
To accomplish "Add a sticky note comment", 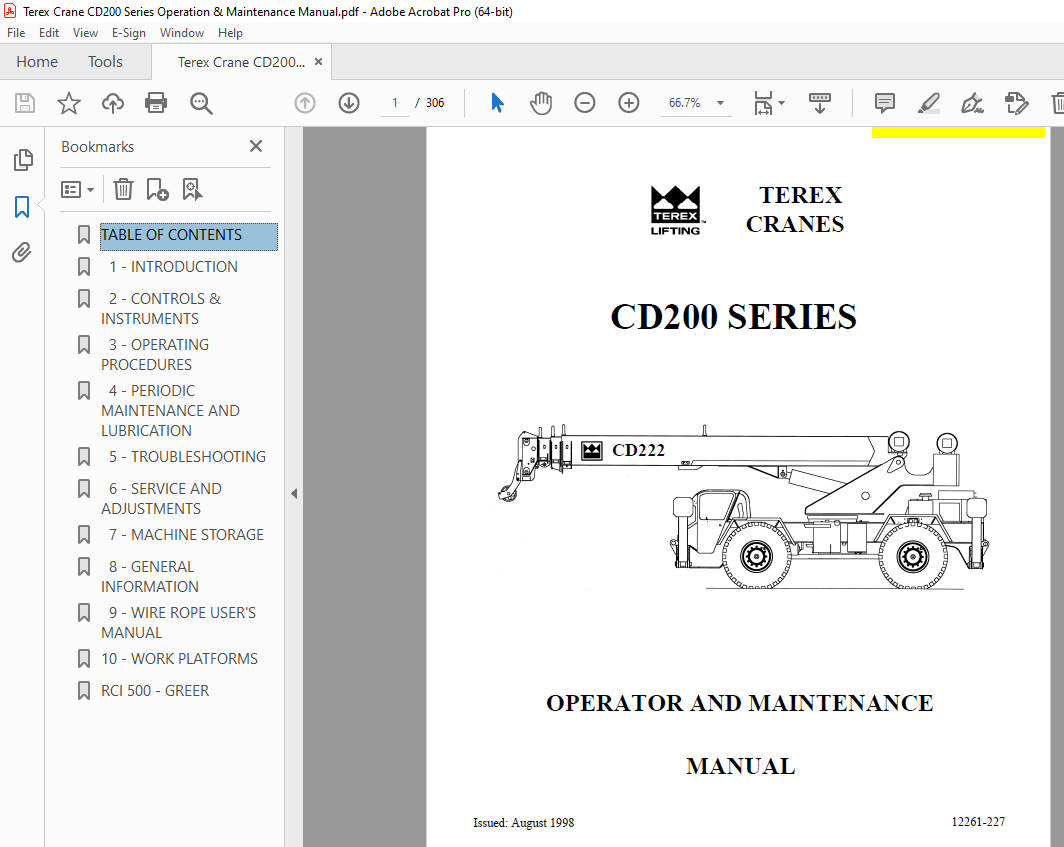I will 884,103.
